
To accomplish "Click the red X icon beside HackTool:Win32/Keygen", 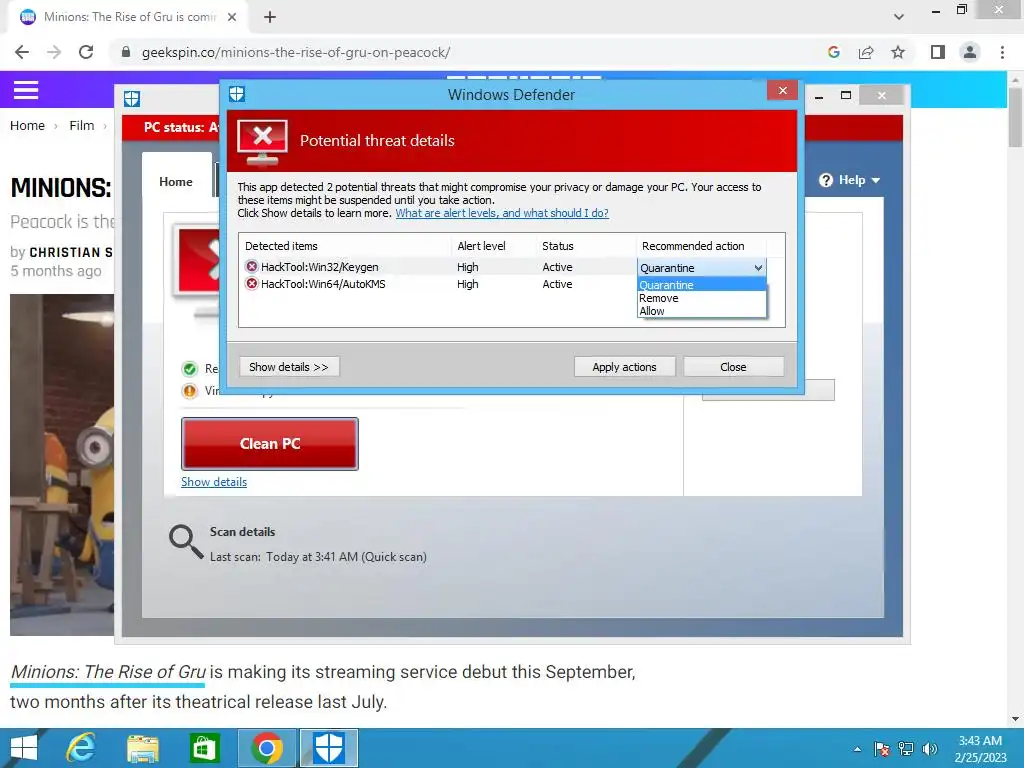I will 251,266.
